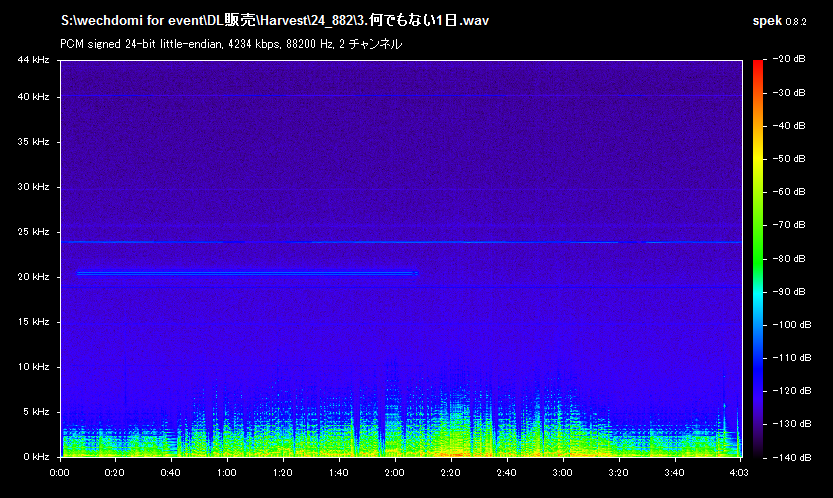The image size is (833, 498).
Task: Click the 35 kHz frequency axis label
Action: click(x=33, y=141)
